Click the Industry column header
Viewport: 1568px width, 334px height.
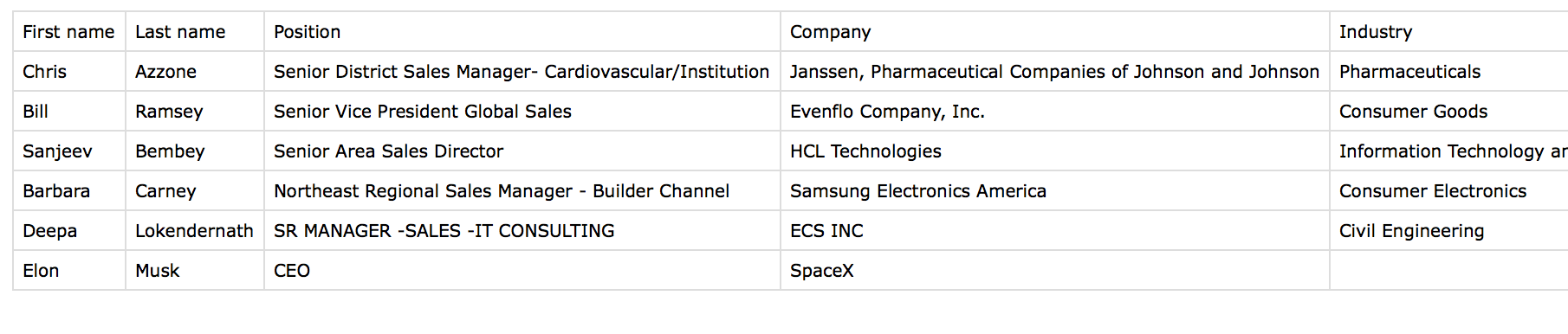pos(1449,32)
